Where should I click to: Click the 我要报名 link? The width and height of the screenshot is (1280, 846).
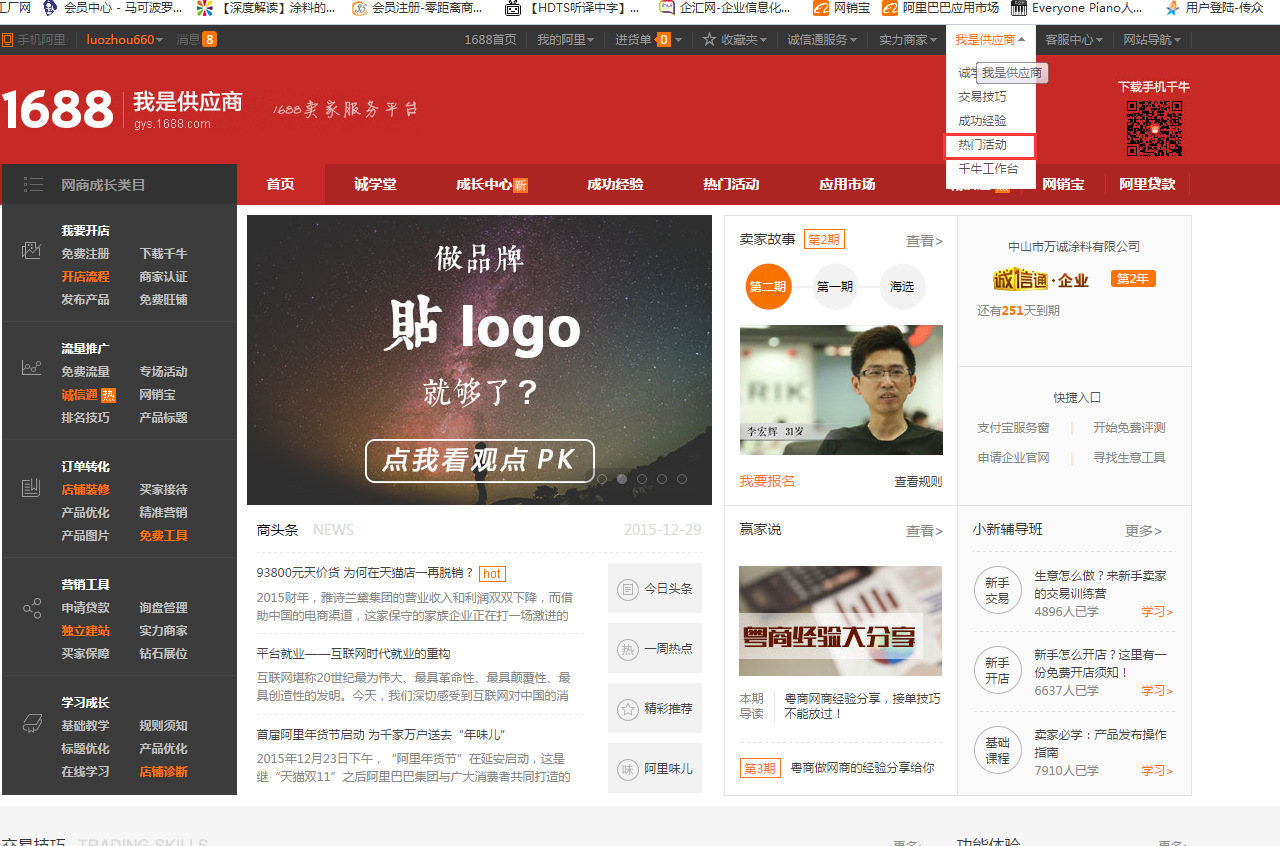[767, 481]
